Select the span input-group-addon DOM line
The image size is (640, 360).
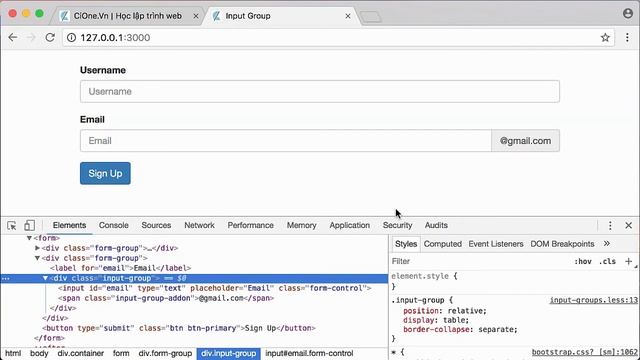(166, 298)
